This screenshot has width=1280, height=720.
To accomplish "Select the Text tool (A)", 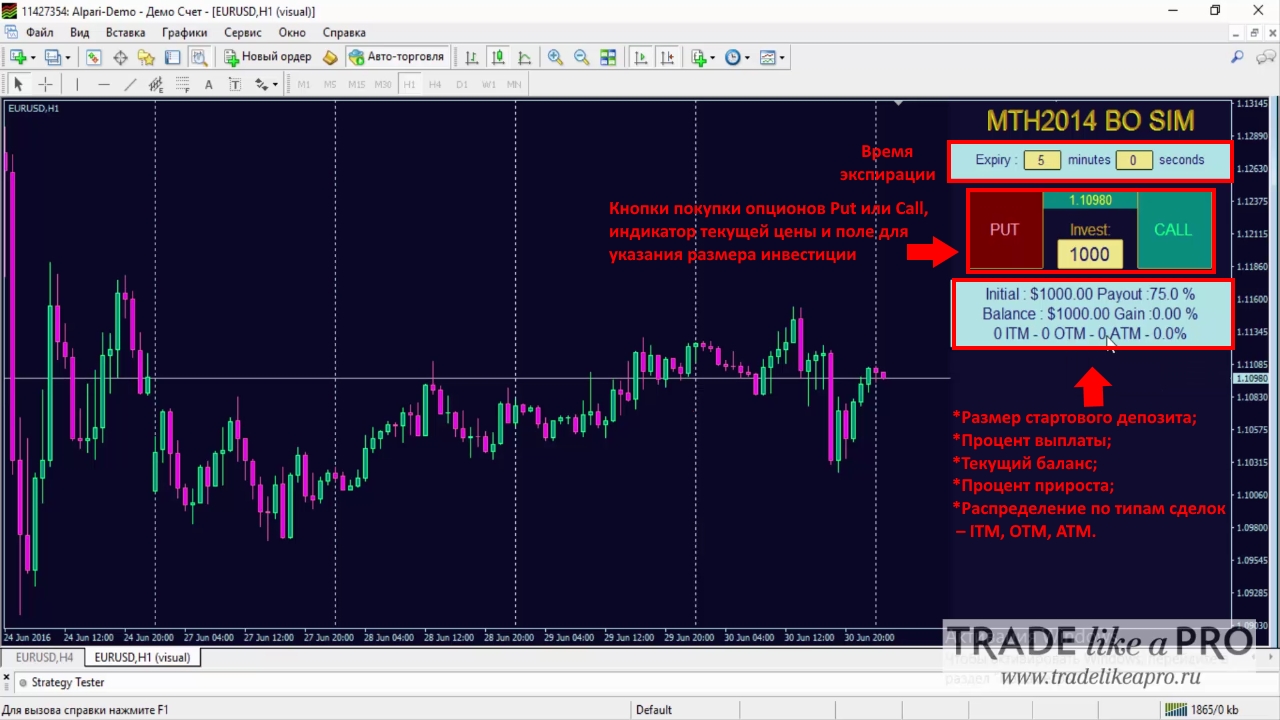I will [209, 84].
